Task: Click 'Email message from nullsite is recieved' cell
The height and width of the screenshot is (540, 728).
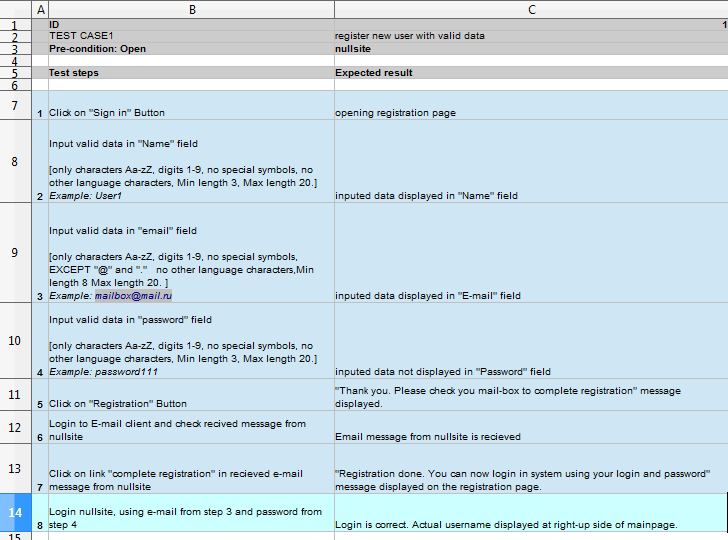Action: click(531, 427)
